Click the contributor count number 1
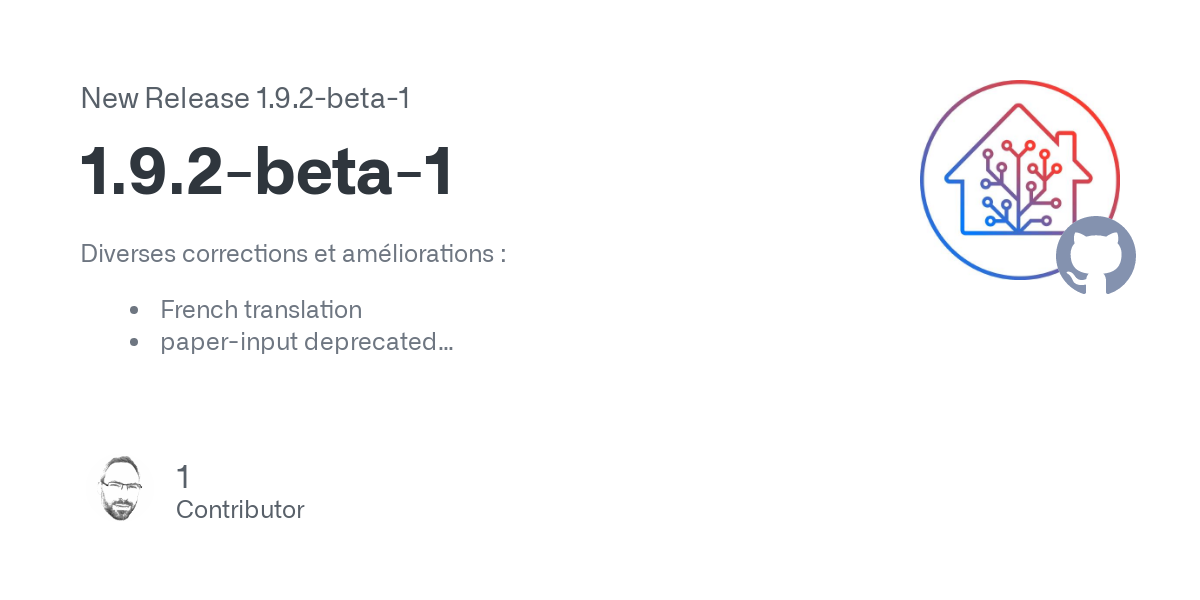Viewport: 1200px width, 600px height. click(182, 477)
